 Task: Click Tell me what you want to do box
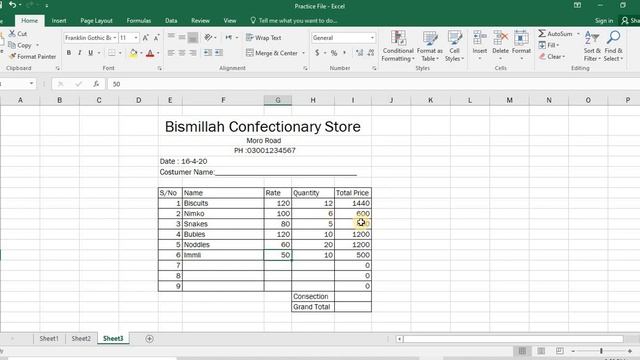click(x=294, y=20)
